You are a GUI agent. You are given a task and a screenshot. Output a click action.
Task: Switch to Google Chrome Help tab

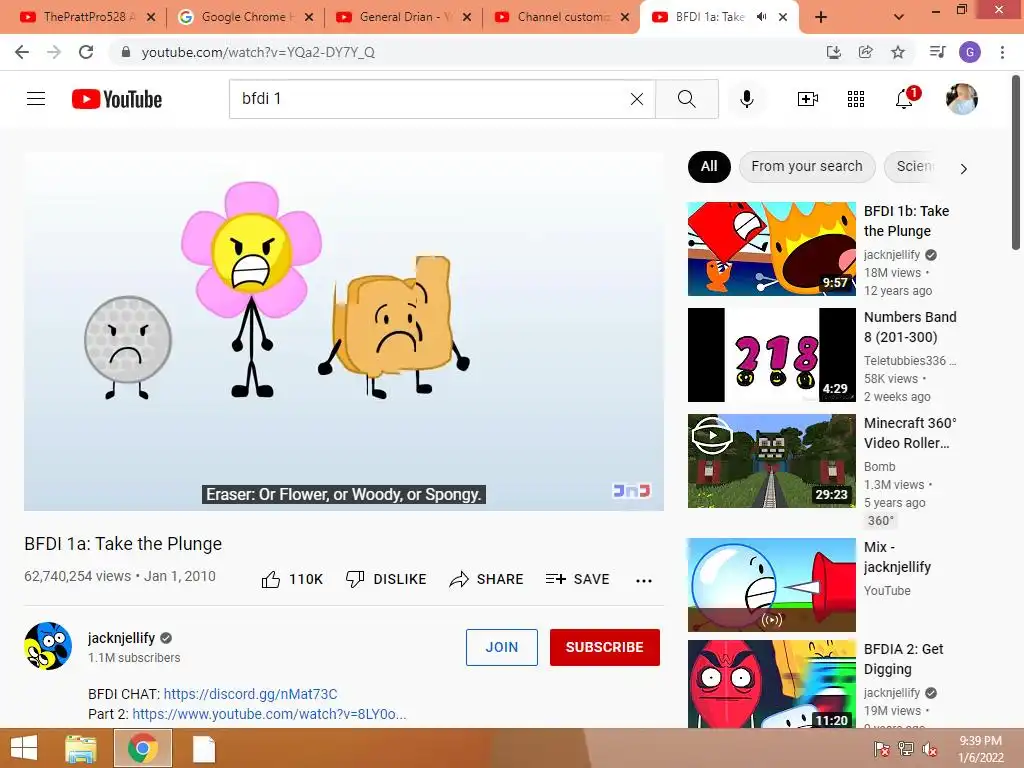pyautogui.click(x=244, y=17)
